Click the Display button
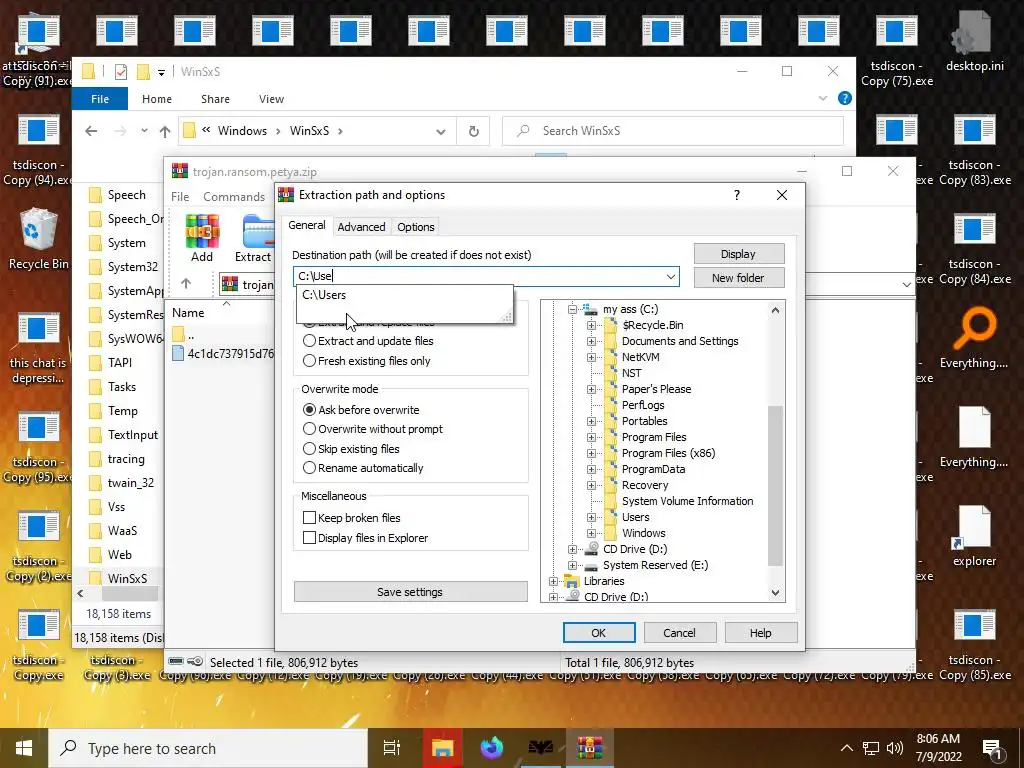 [739, 254]
